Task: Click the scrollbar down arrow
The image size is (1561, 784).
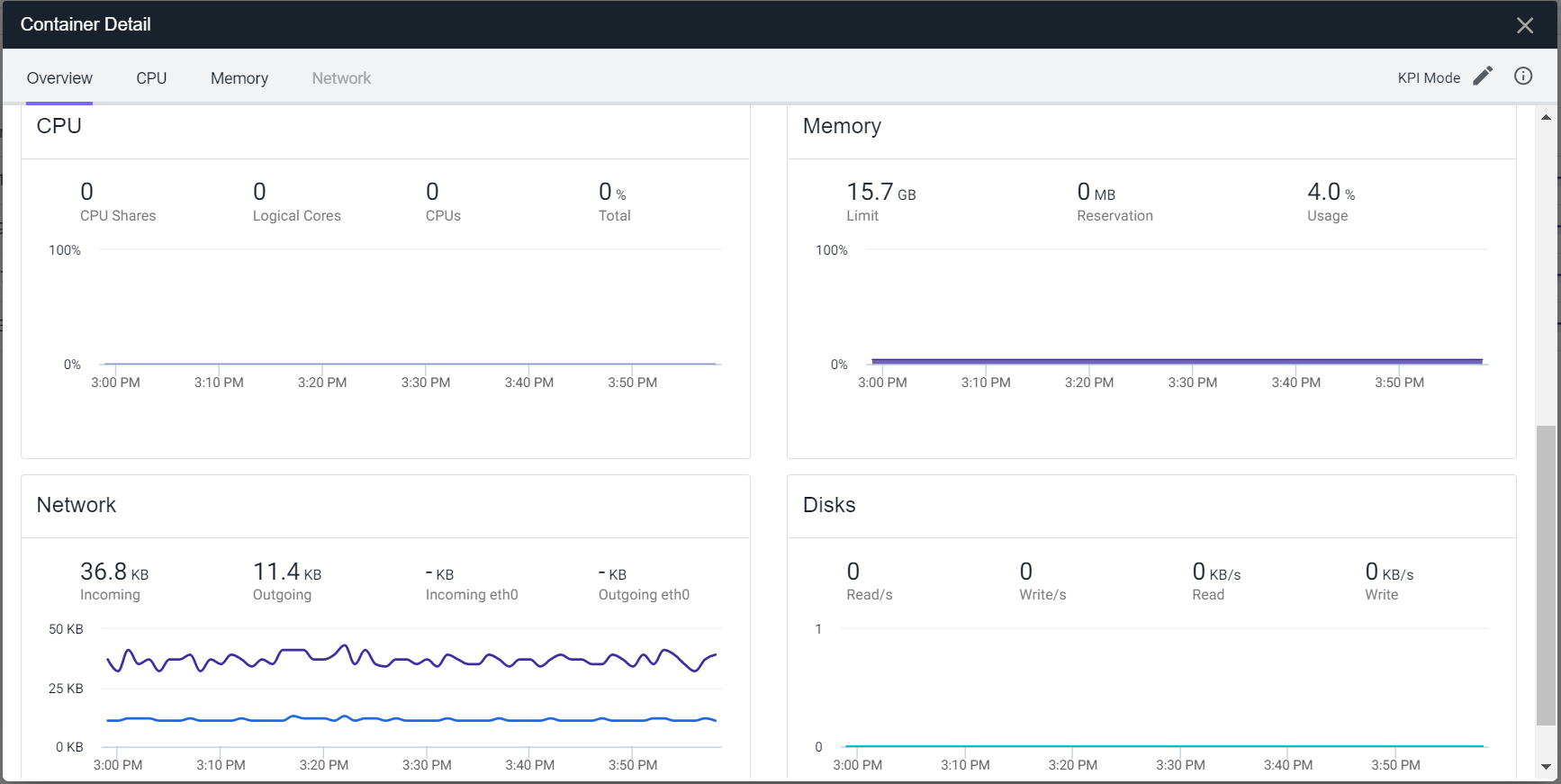Action: pos(1546,767)
